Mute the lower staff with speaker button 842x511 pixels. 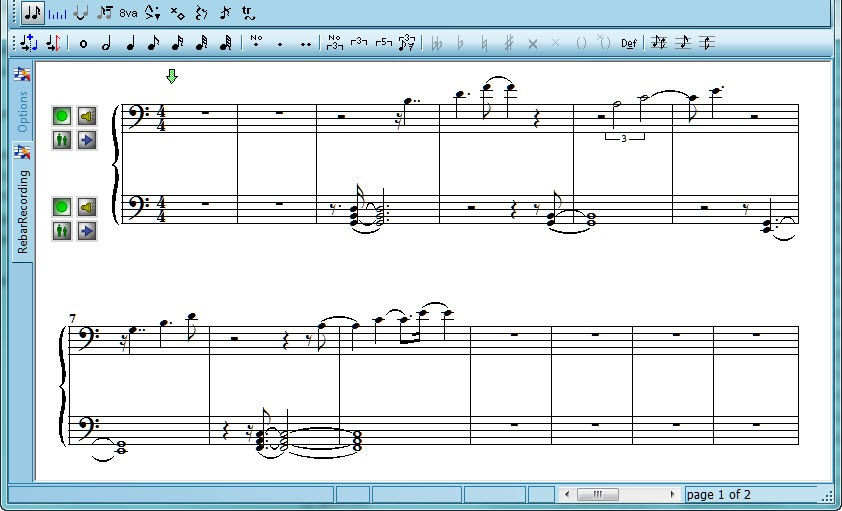point(87,208)
